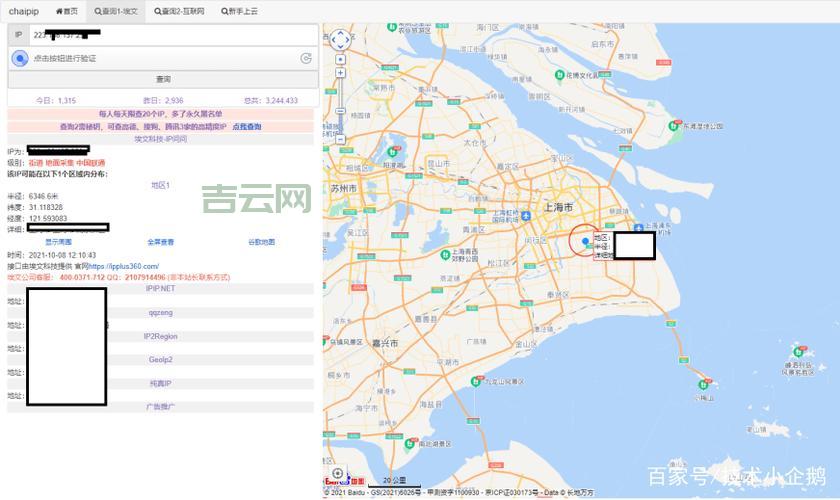Click the 显示周围 link

[58, 242]
